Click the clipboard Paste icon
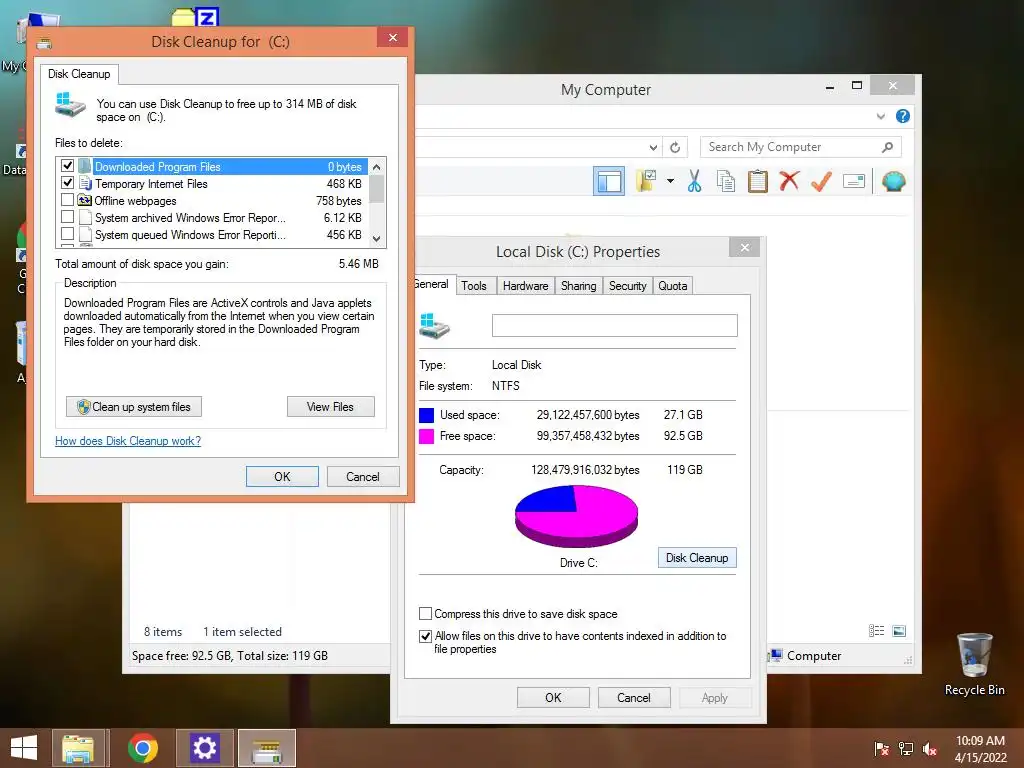Screen dimensions: 1024x768 (x=758, y=181)
